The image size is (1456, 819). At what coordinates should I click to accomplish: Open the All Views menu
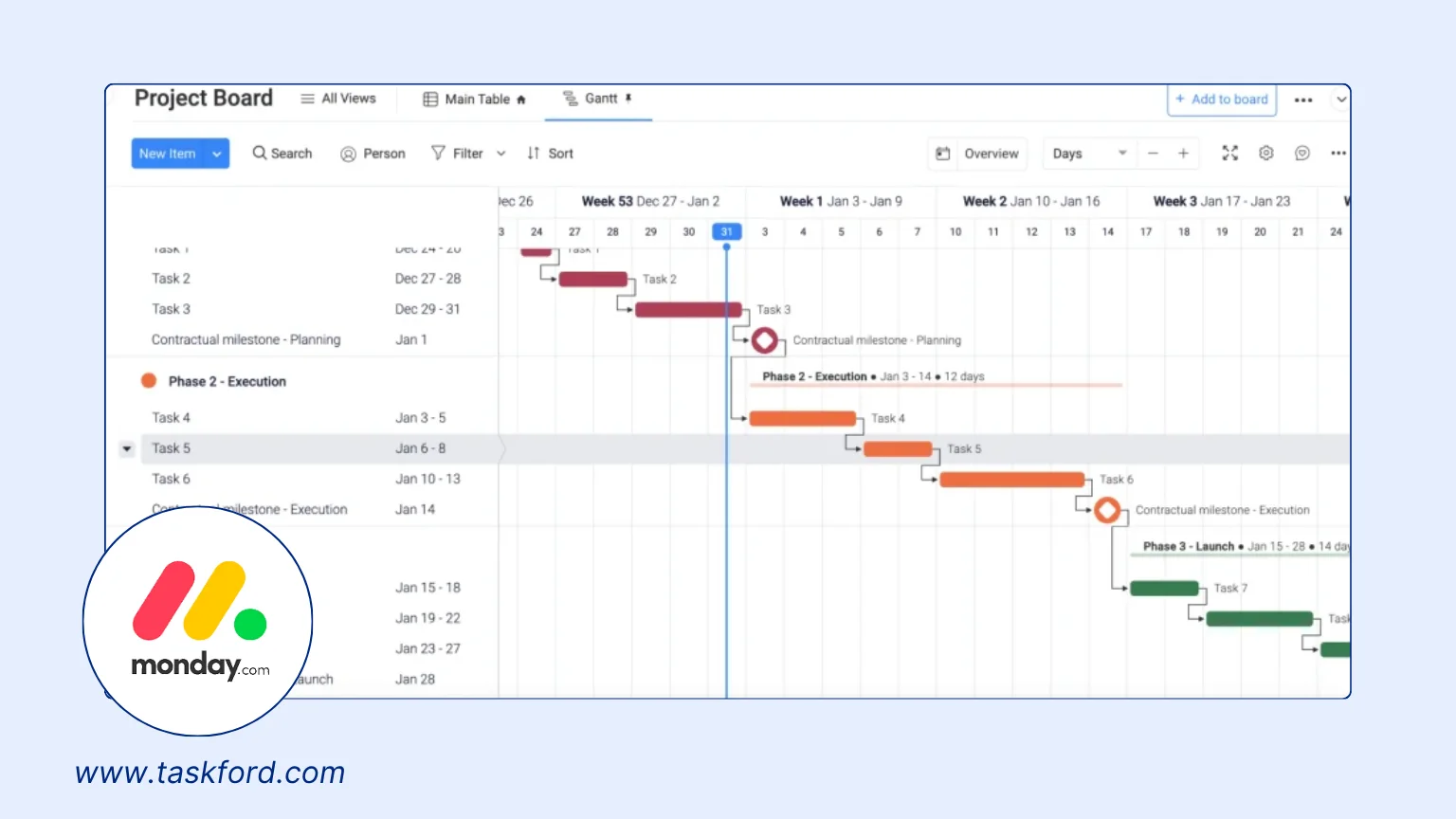(338, 99)
